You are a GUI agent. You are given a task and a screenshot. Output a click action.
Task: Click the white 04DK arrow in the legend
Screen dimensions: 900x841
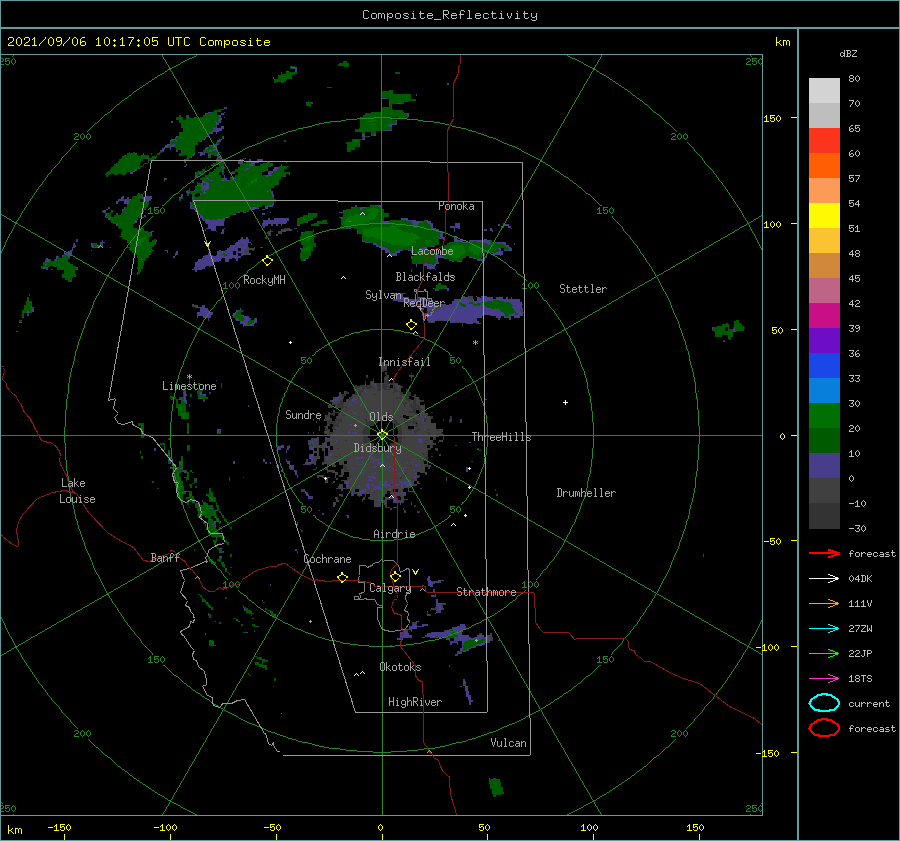824,578
